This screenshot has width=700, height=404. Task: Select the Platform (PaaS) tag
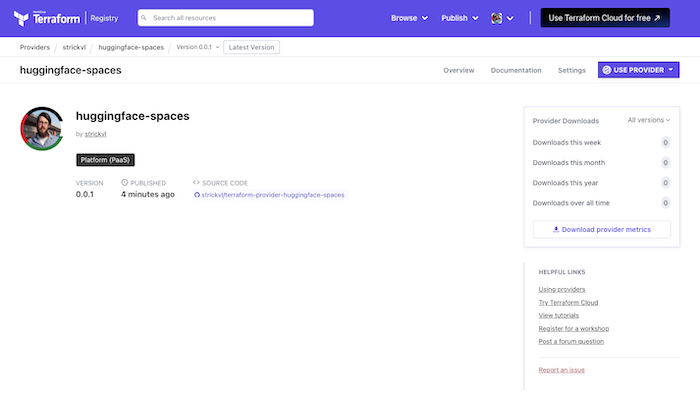(x=105, y=159)
